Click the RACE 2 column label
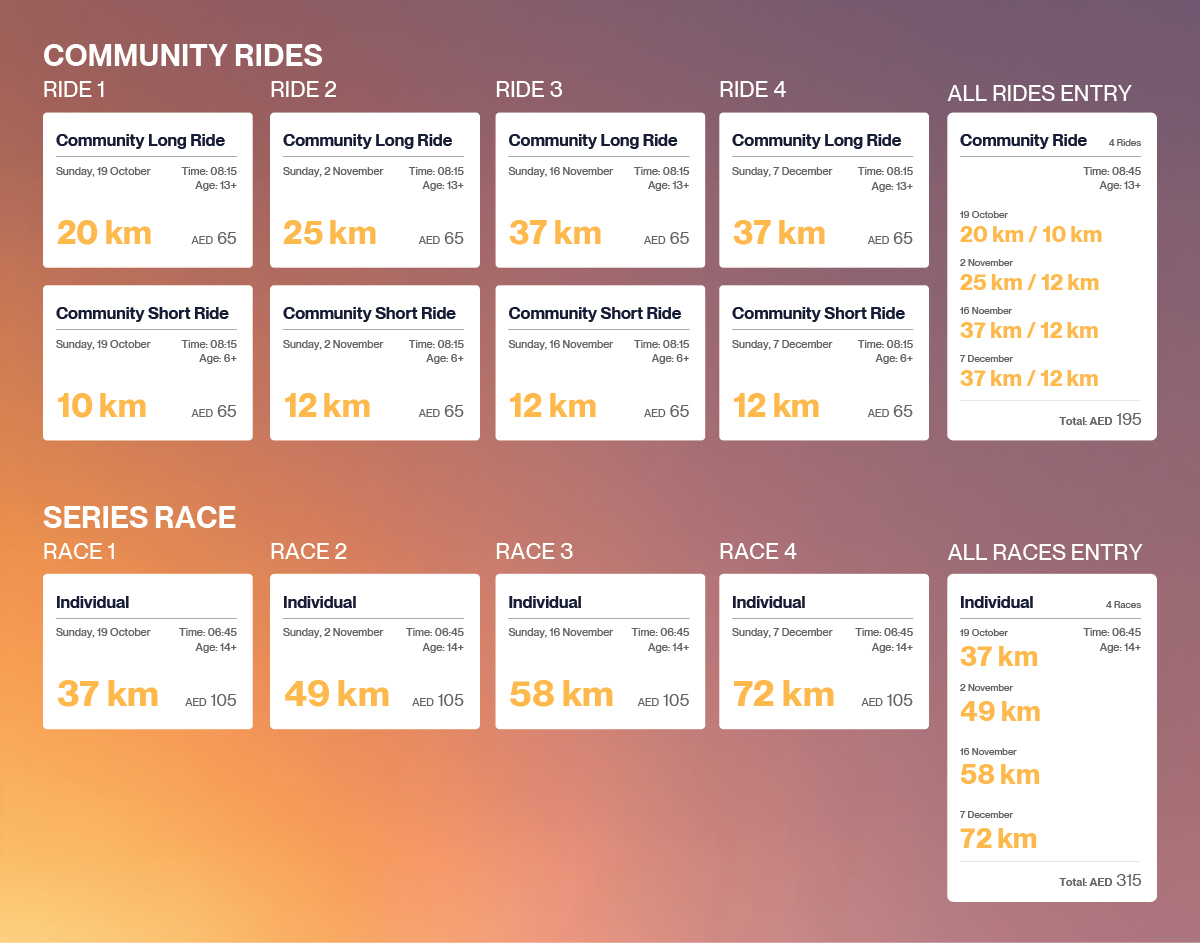Viewport: 1200px width, 943px height. [x=308, y=552]
